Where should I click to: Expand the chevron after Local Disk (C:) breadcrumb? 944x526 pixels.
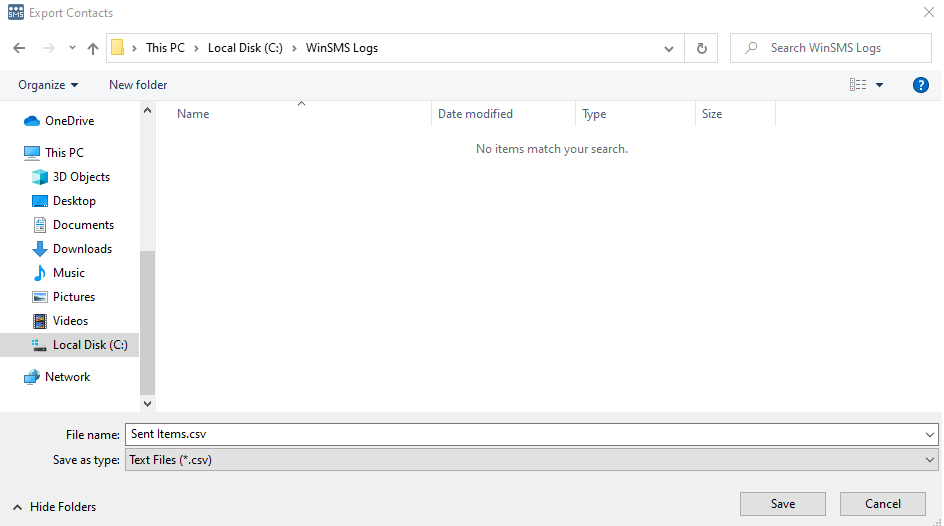[294, 48]
